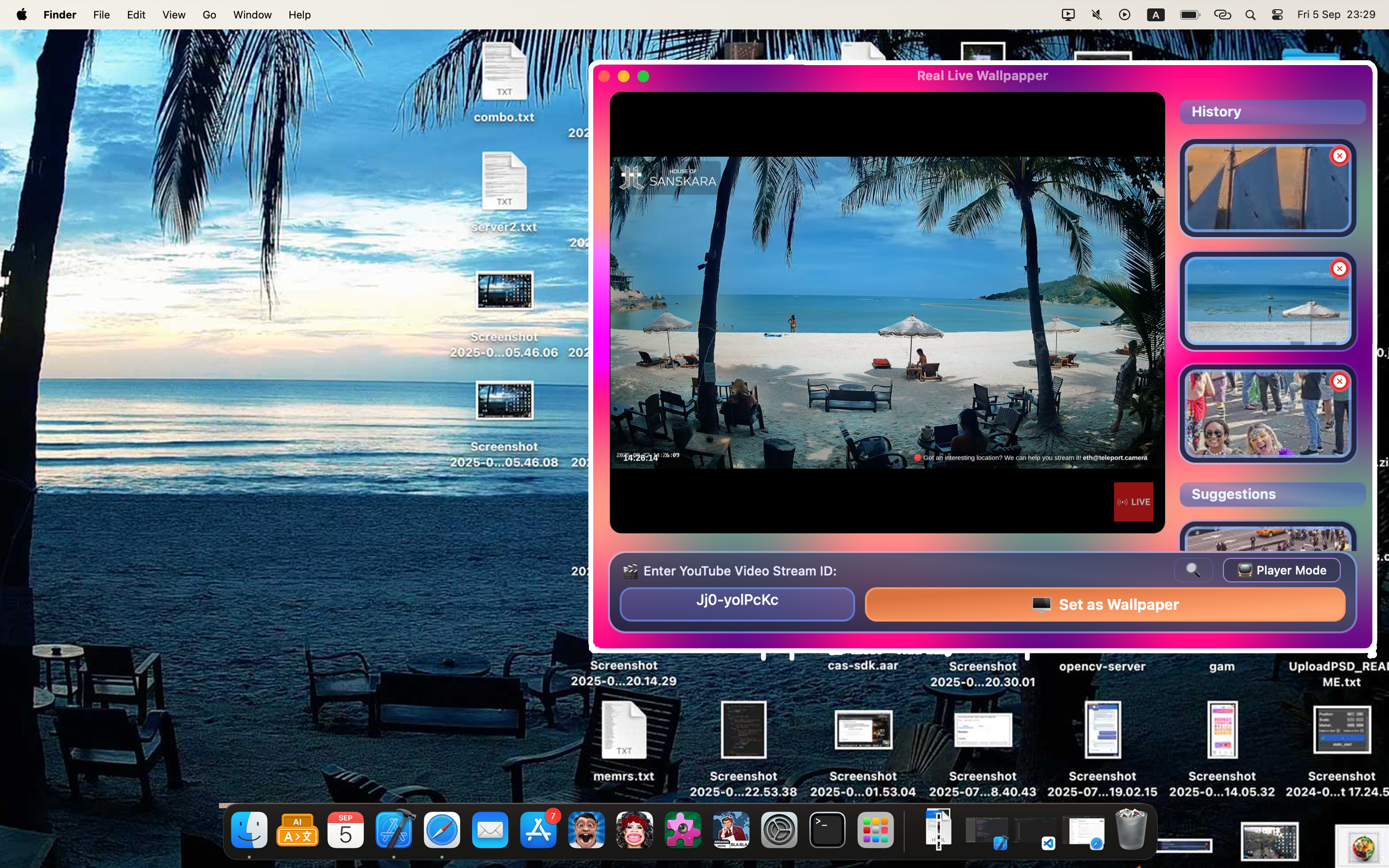Remove the sailboat thumbnail from History
Image resolution: width=1389 pixels, height=868 pixels.
pyautogui.click(x=1339, y=156)
